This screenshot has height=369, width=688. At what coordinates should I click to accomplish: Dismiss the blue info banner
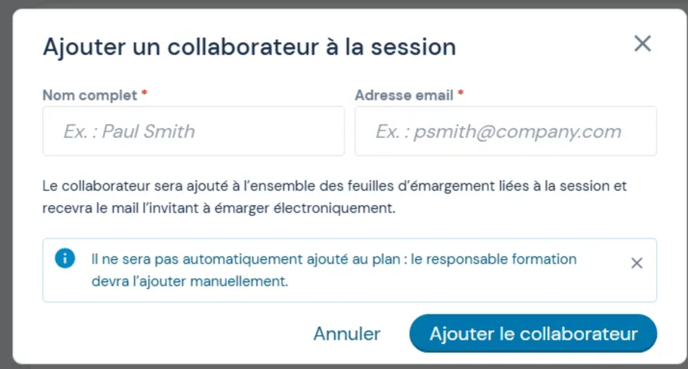tap(637, 263)
